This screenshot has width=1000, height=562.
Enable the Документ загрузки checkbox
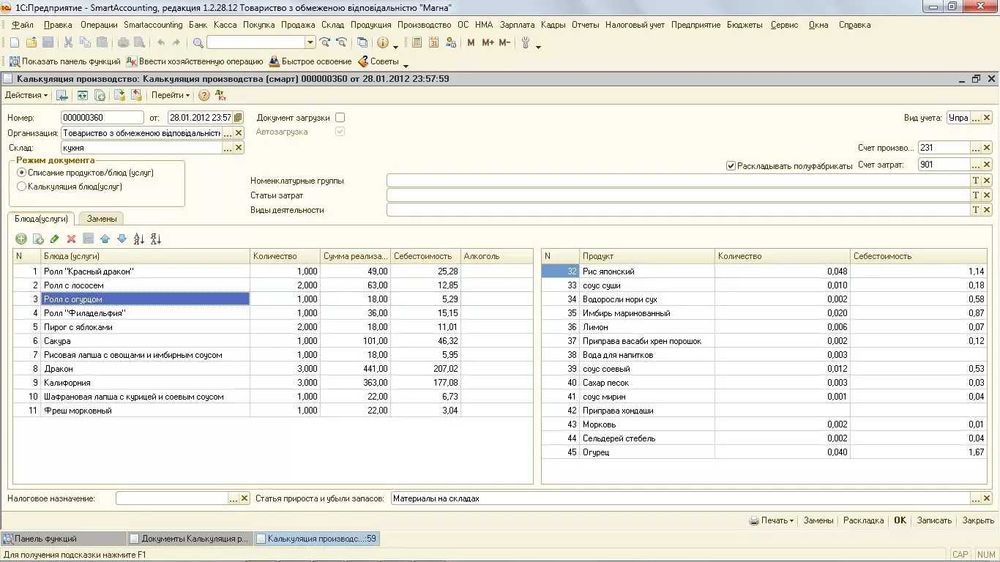[340, 117]
